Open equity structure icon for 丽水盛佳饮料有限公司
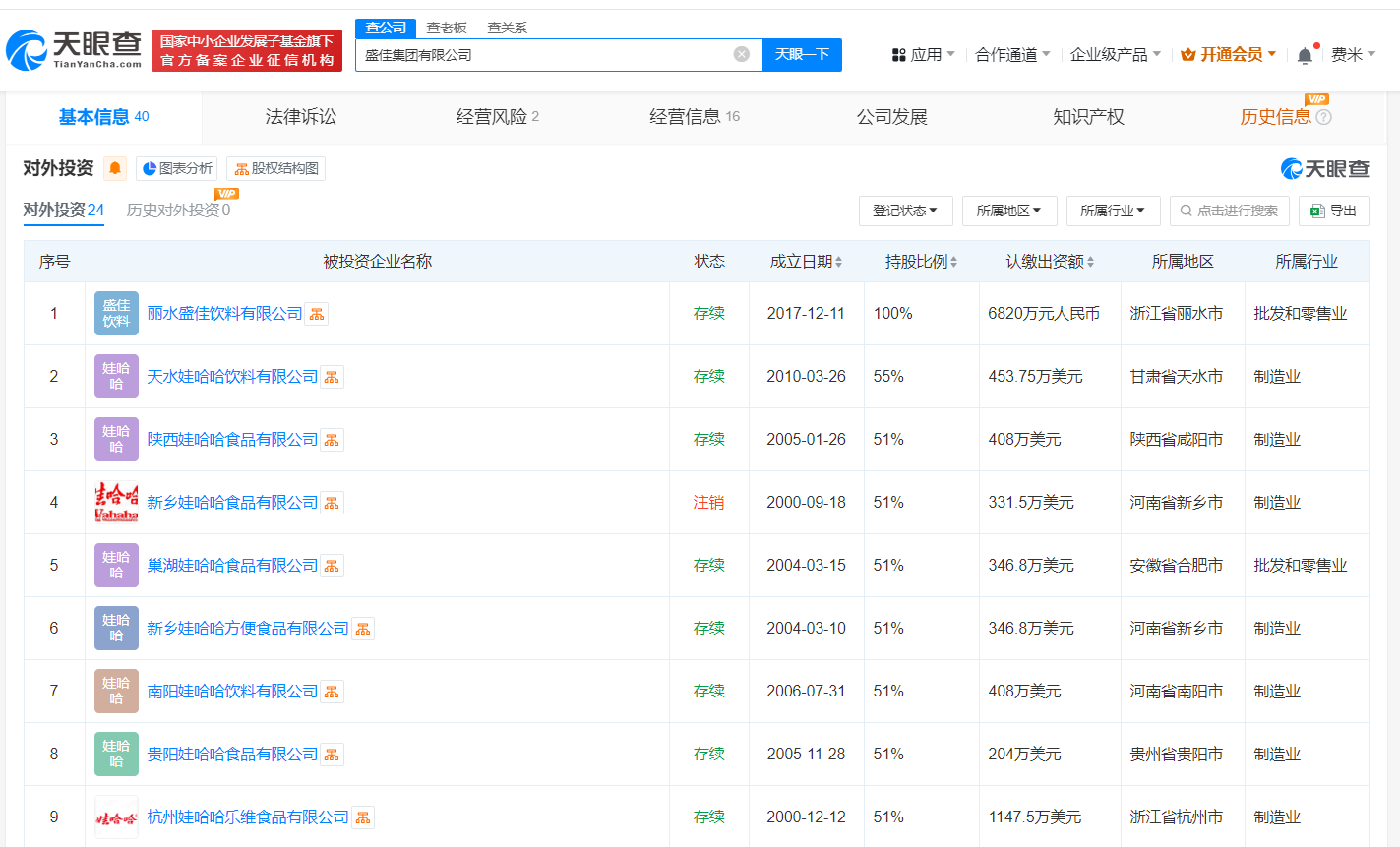 (317, 314)
